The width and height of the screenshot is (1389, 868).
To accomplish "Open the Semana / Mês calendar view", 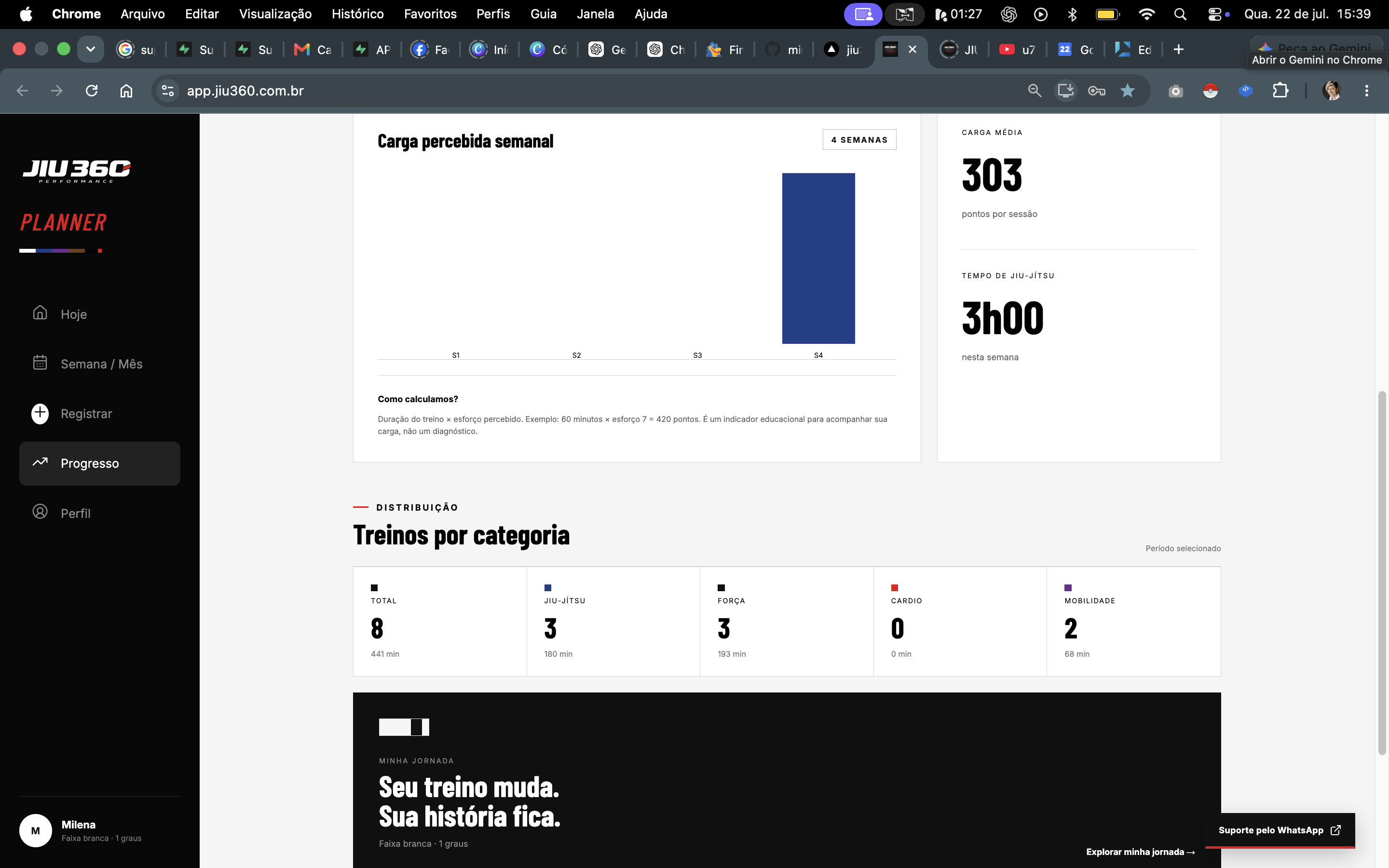I will [99, 364].
